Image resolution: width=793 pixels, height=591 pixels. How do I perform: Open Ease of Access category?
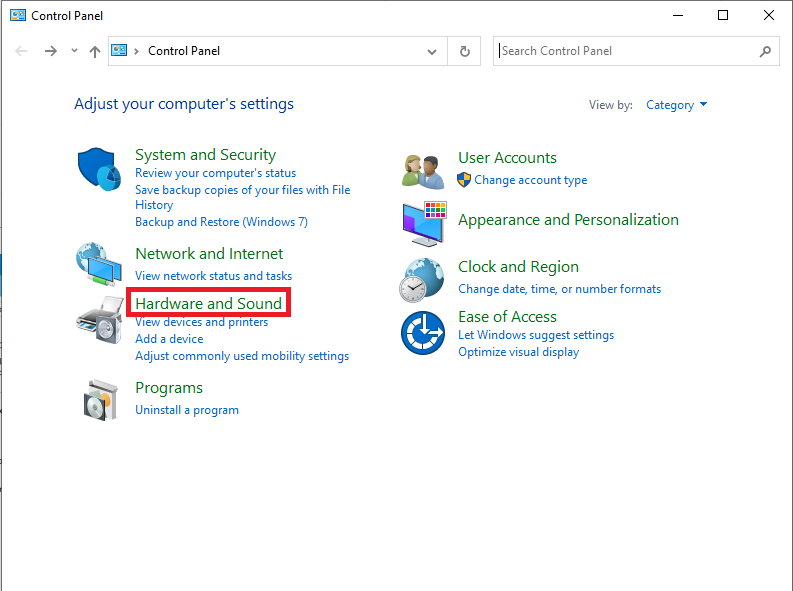point(507,317)
